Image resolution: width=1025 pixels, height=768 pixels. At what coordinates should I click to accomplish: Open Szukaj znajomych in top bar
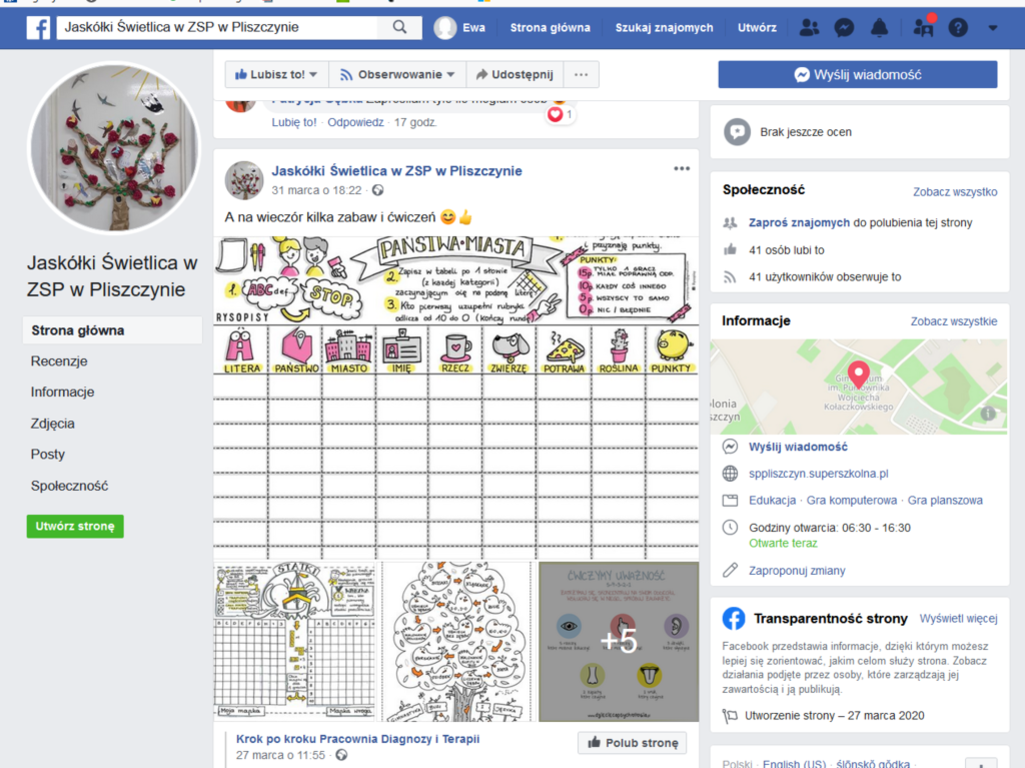coord(664,27)
